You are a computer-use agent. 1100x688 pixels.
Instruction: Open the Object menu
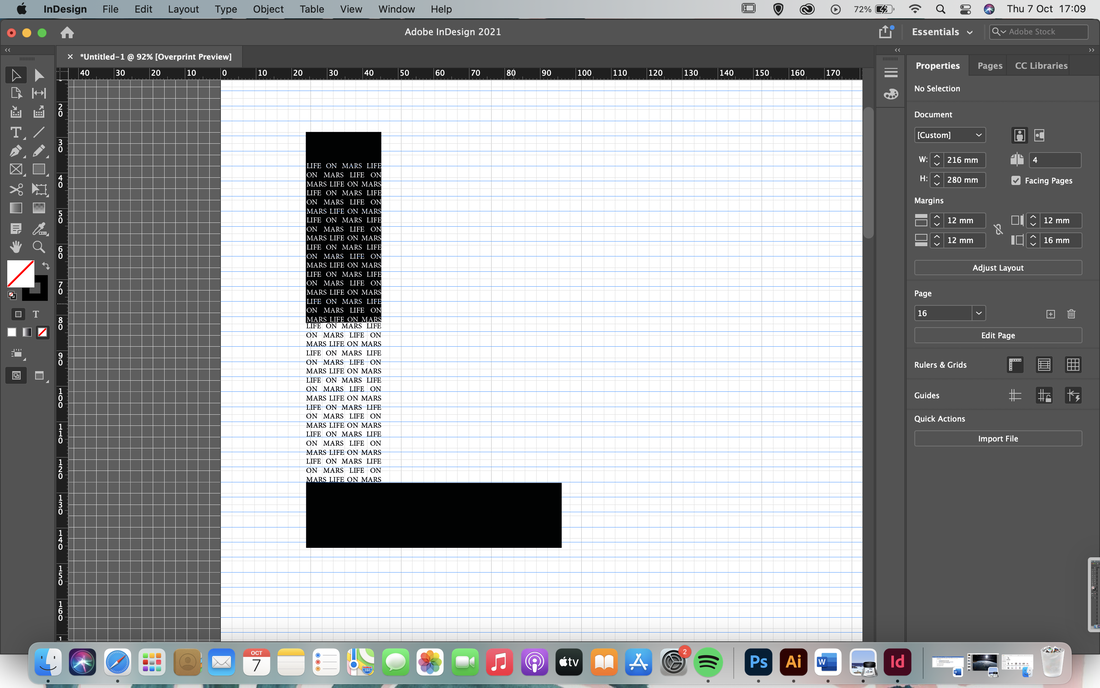point(268,9)
